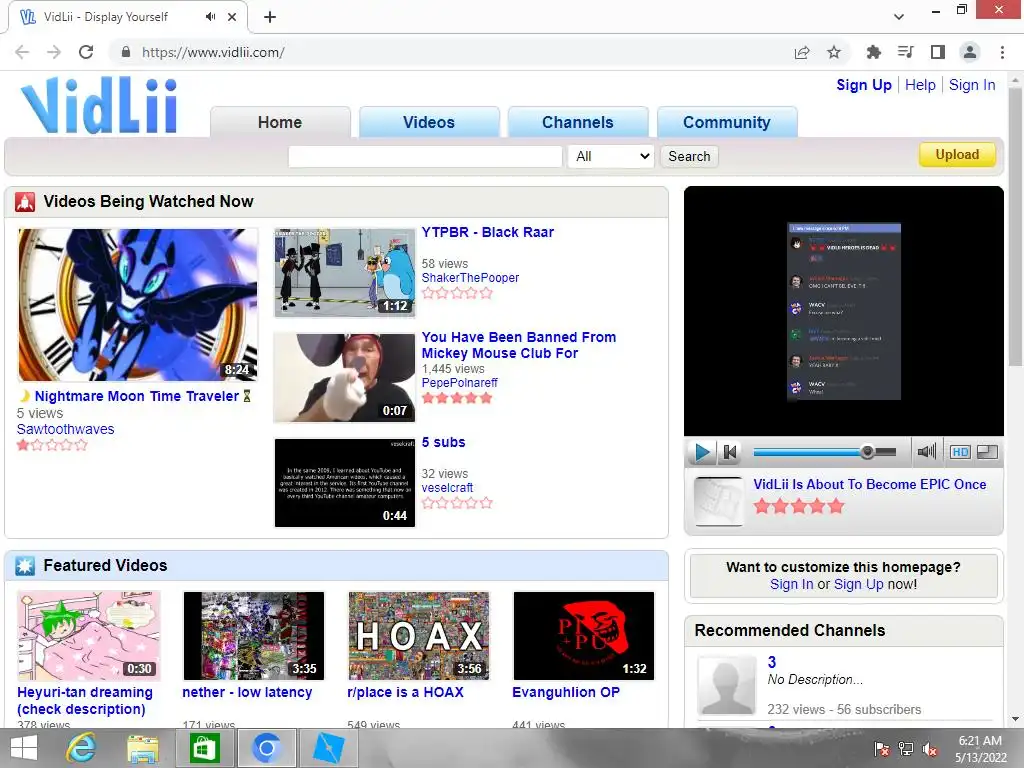This screenshot has height=768, width=1024.
Task: Open the browser profile icon
Action: click(x=970, y=52)
